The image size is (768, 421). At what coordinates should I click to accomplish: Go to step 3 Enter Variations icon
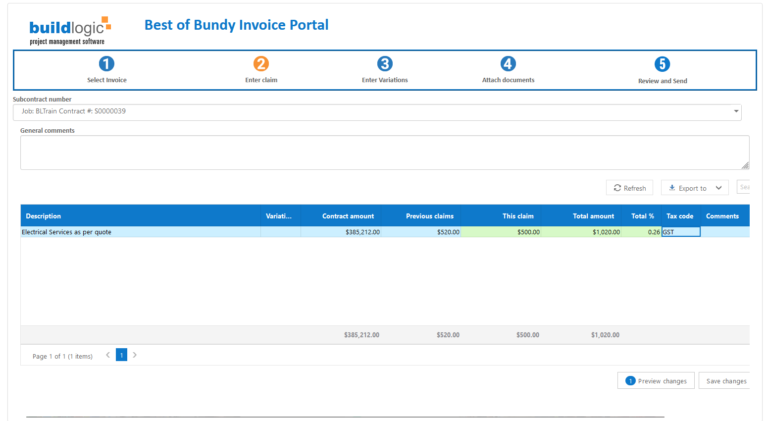click(384, 64)
